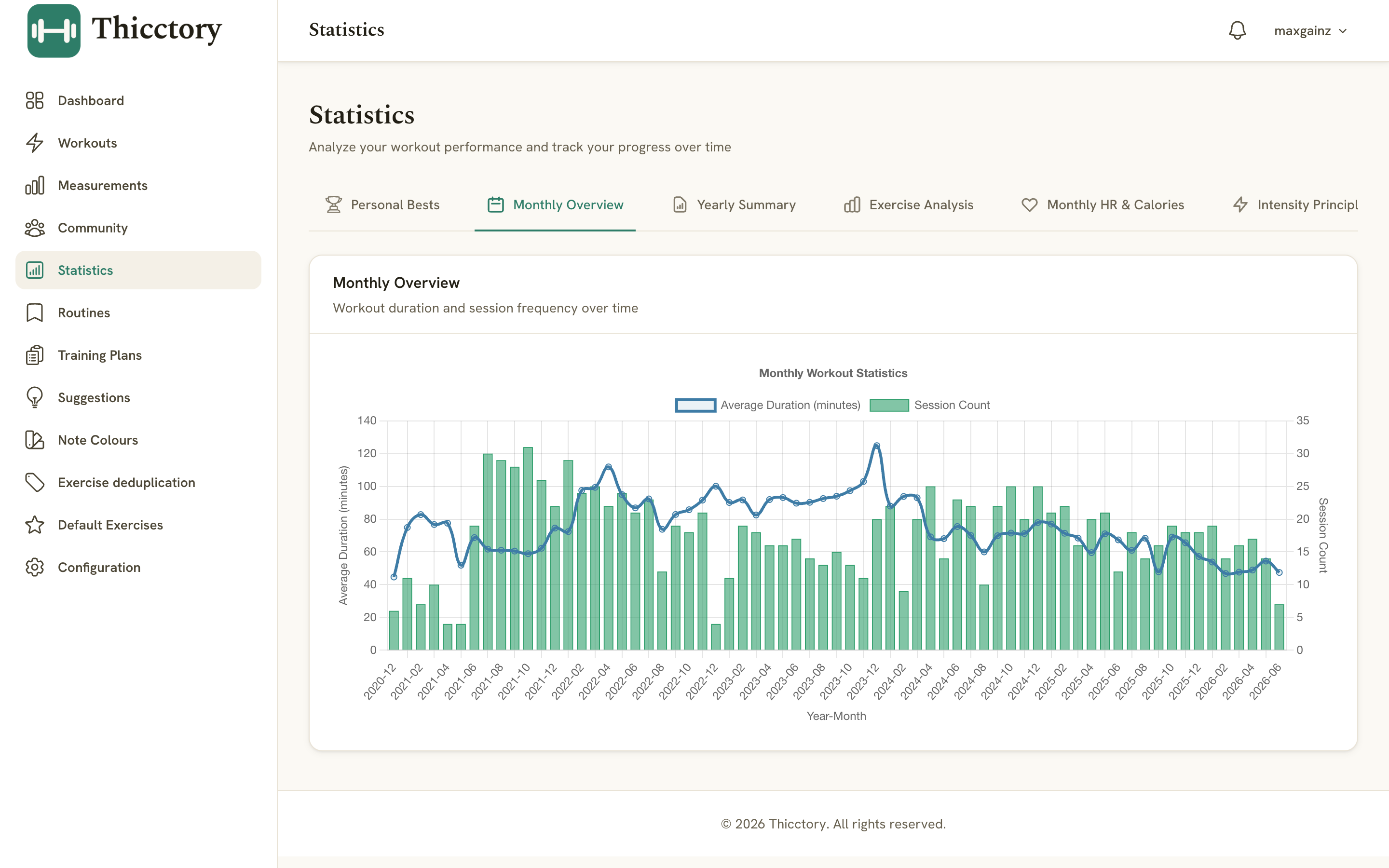Viewport: 1389px width, 868px height.
Task: Click the Configuration gear icon
Action: 34,567
